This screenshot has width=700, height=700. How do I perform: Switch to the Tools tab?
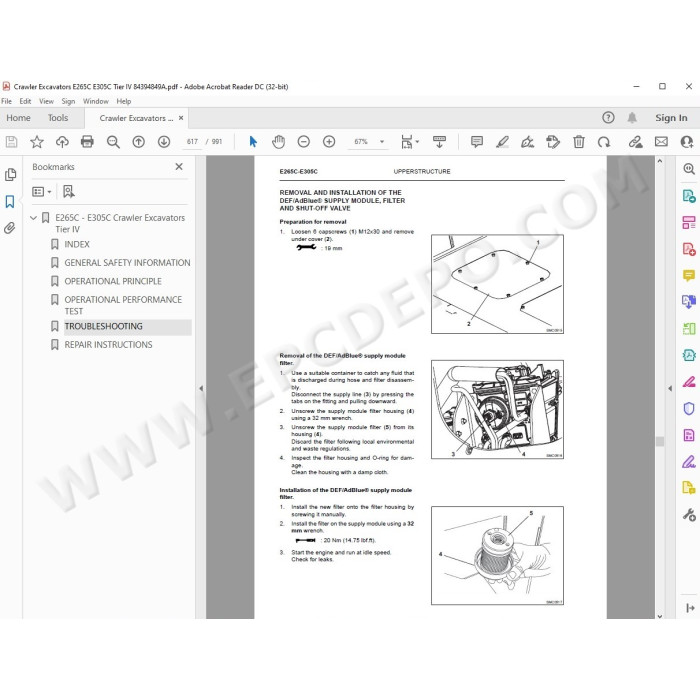pyautogui.click(x=58, y=118)
